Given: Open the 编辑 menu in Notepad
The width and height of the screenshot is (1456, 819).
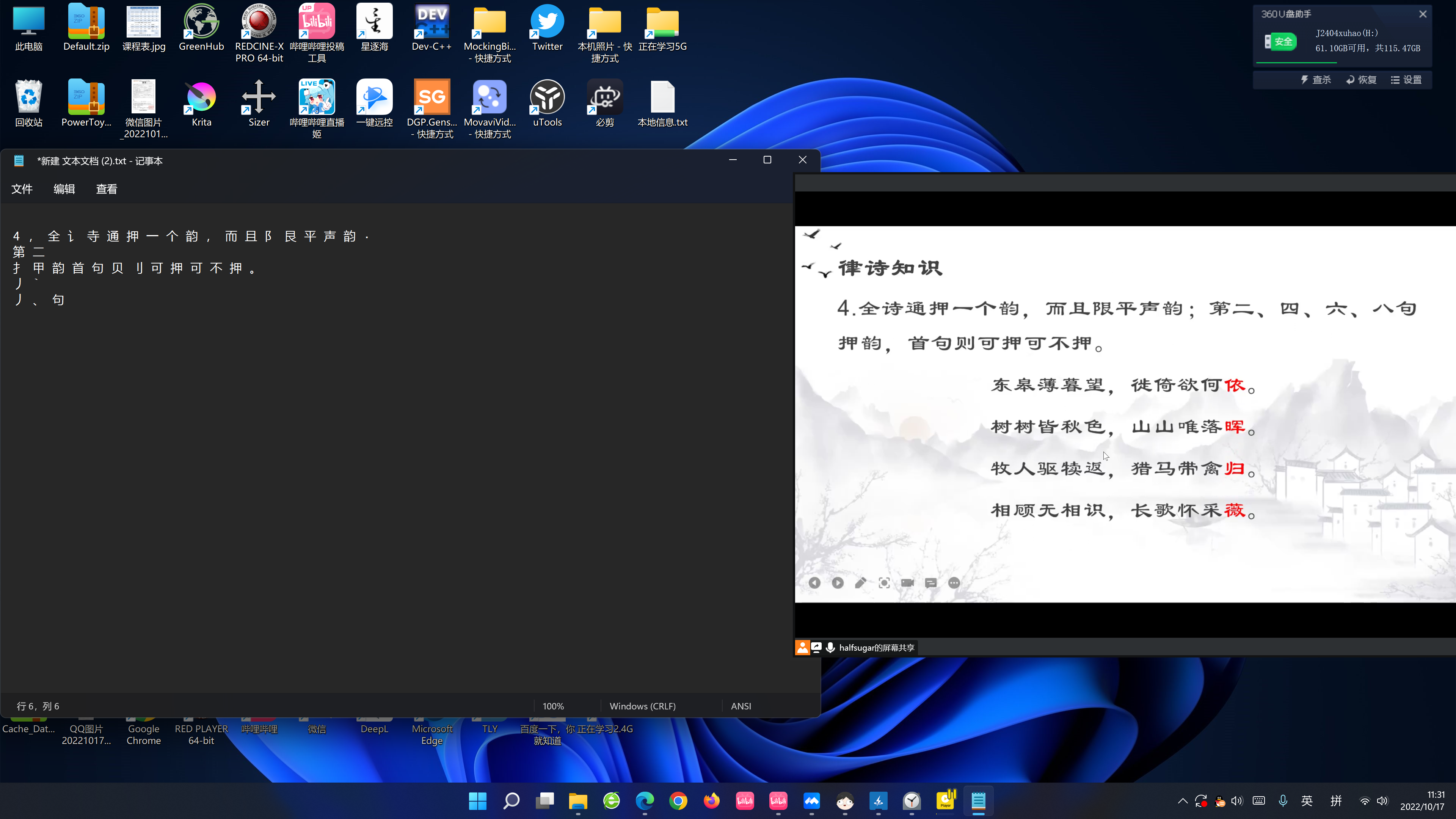Looking at the screenshot, I should (x=64, y=189).
